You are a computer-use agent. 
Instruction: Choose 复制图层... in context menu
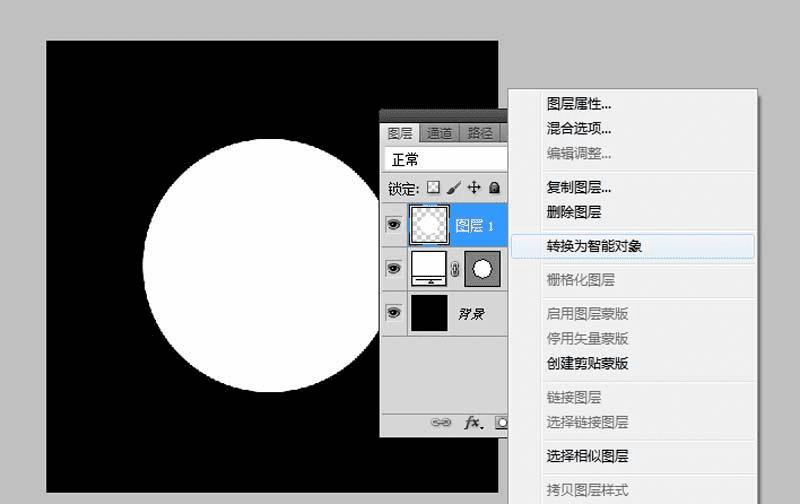tap(579, 188)
